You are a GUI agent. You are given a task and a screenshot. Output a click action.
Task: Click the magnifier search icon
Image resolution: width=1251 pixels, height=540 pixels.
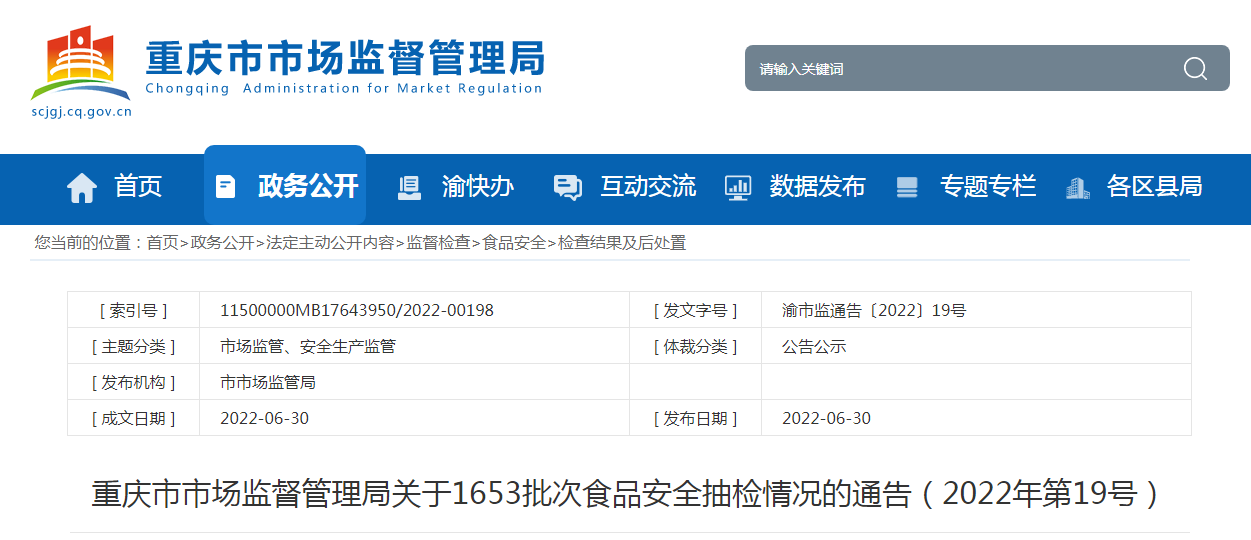click(1195, 69)
